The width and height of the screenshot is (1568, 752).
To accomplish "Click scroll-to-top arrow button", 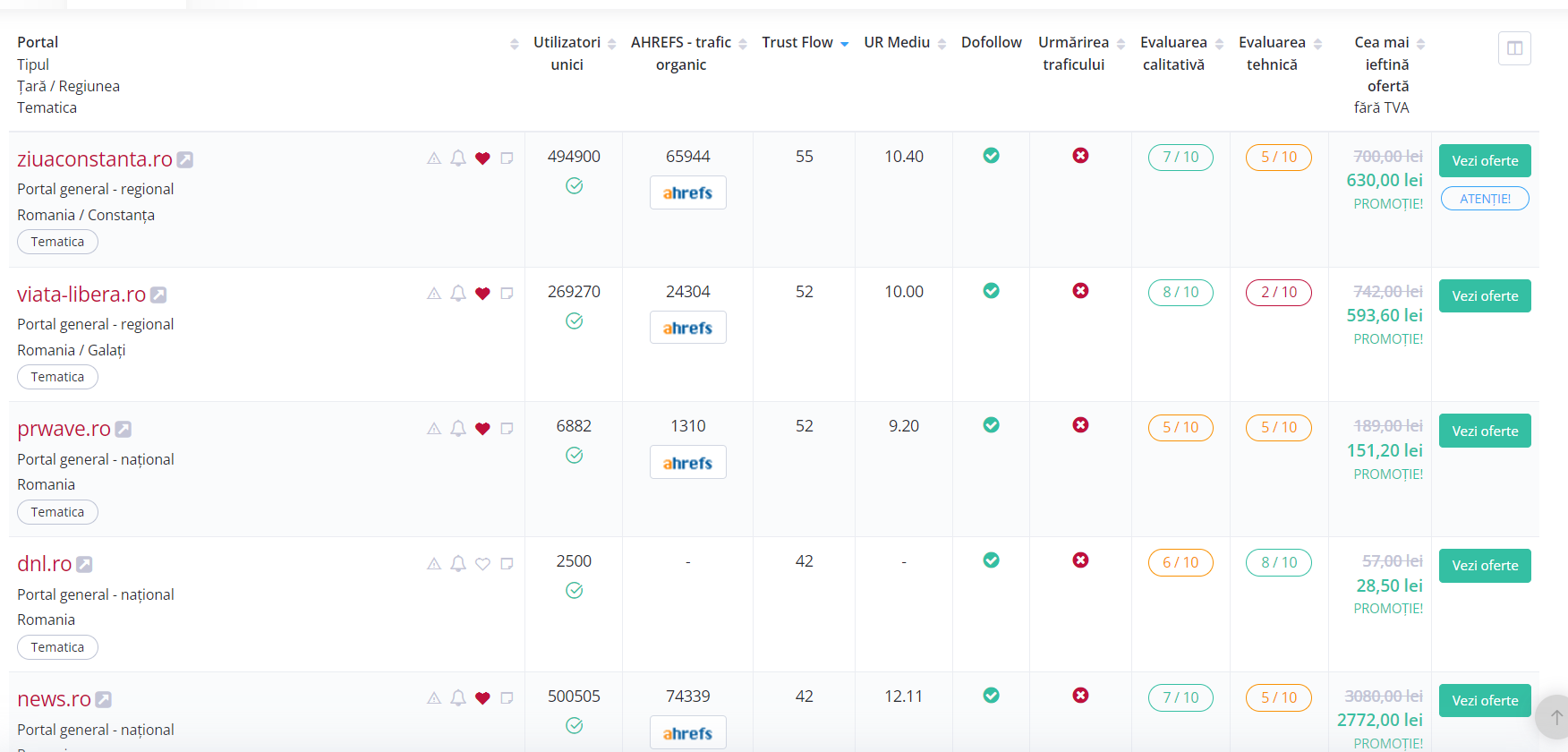I will [x=1555, y=717].
